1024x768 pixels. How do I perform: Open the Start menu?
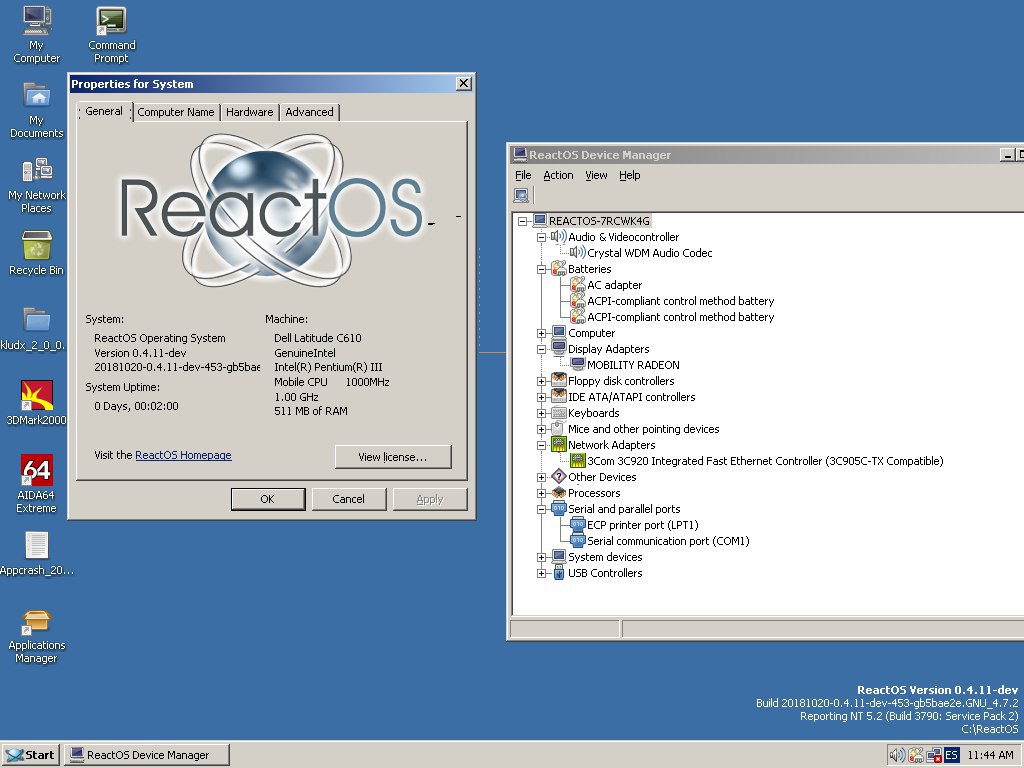(31, 755)
